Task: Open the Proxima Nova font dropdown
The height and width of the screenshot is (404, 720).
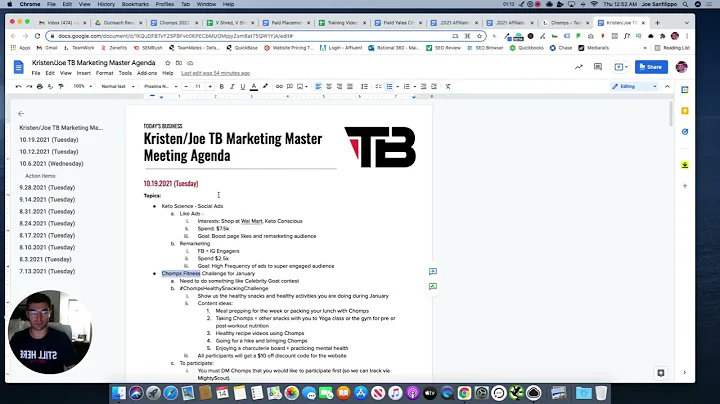Action: pyautogui.click(x=160, y=86)
